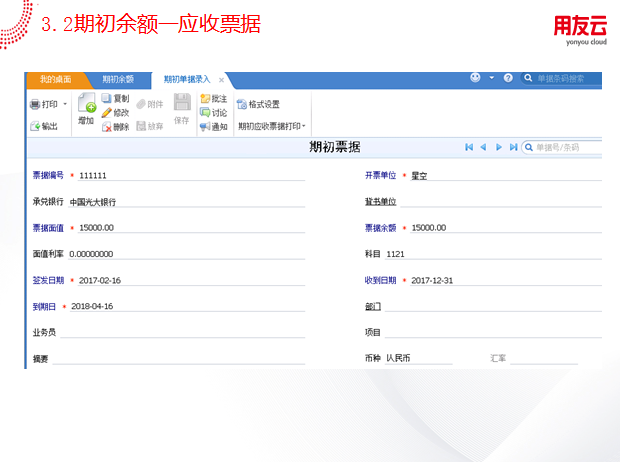Click the empty 背书单位 field

tap(501, 201)
